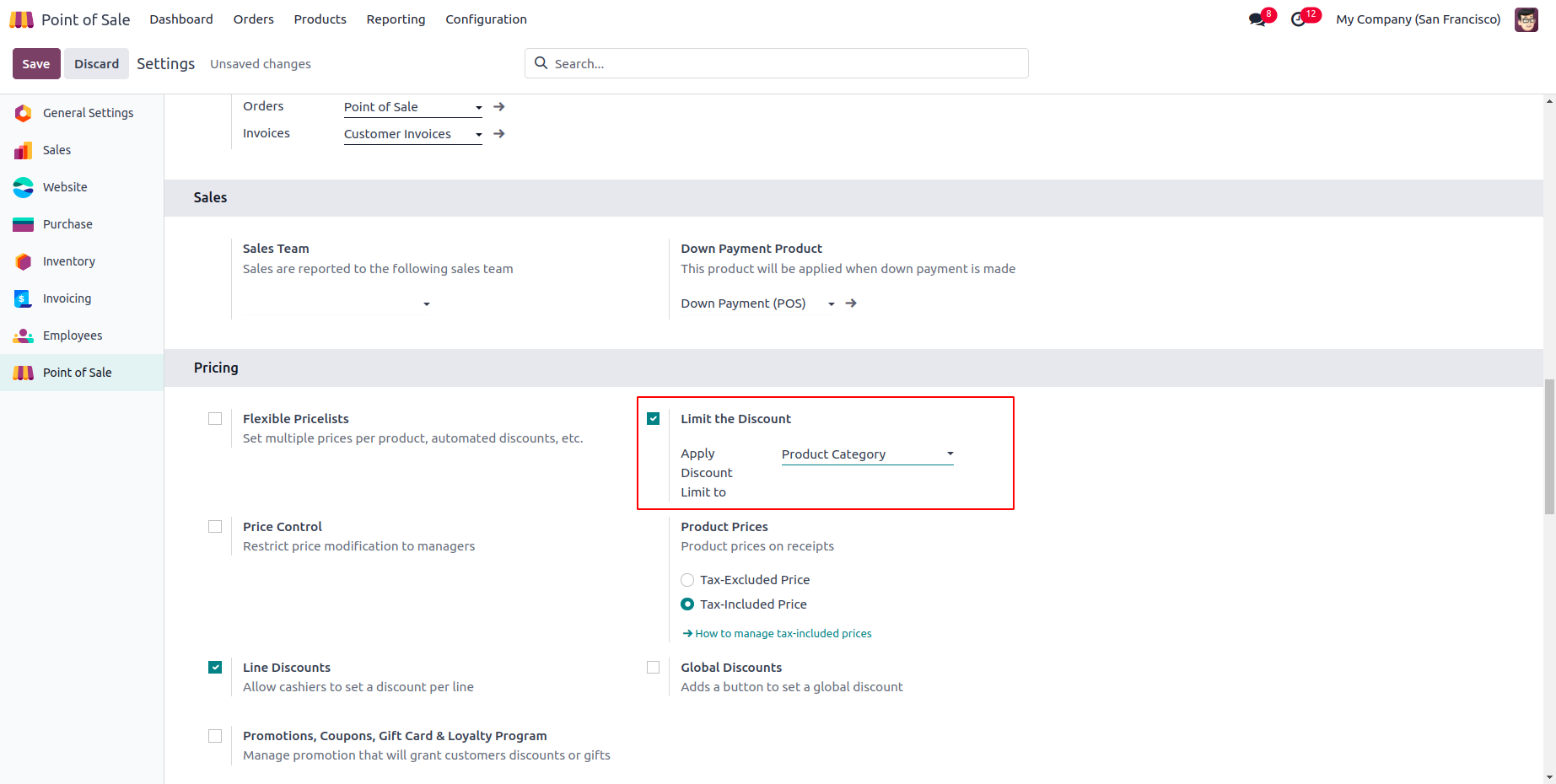The height and width of the screenshot is (784, 1556).
Task: Open the Inventory settings sidebar icon
Action: [x=24, y=261]
